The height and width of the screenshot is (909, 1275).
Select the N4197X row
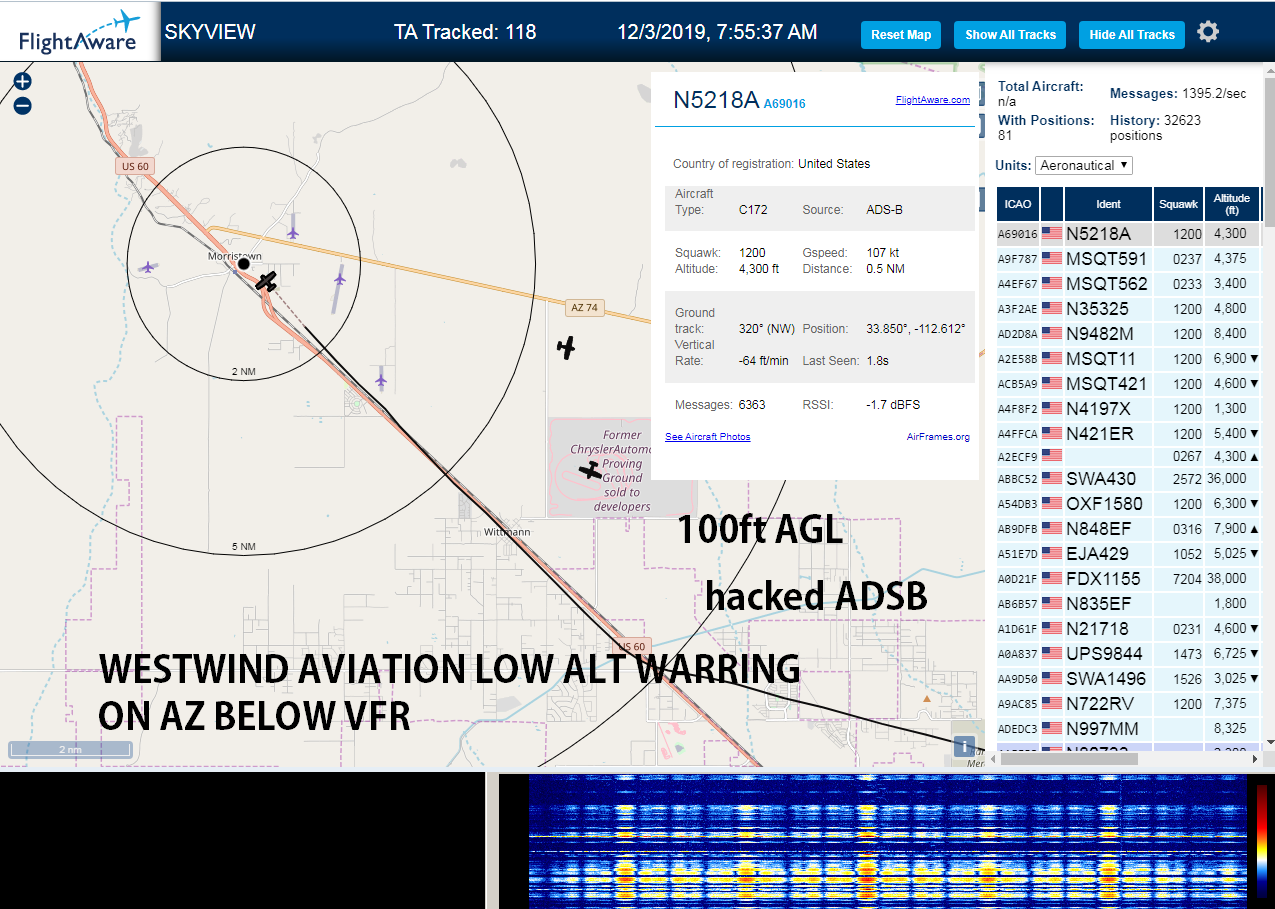tap(1128, 409)
